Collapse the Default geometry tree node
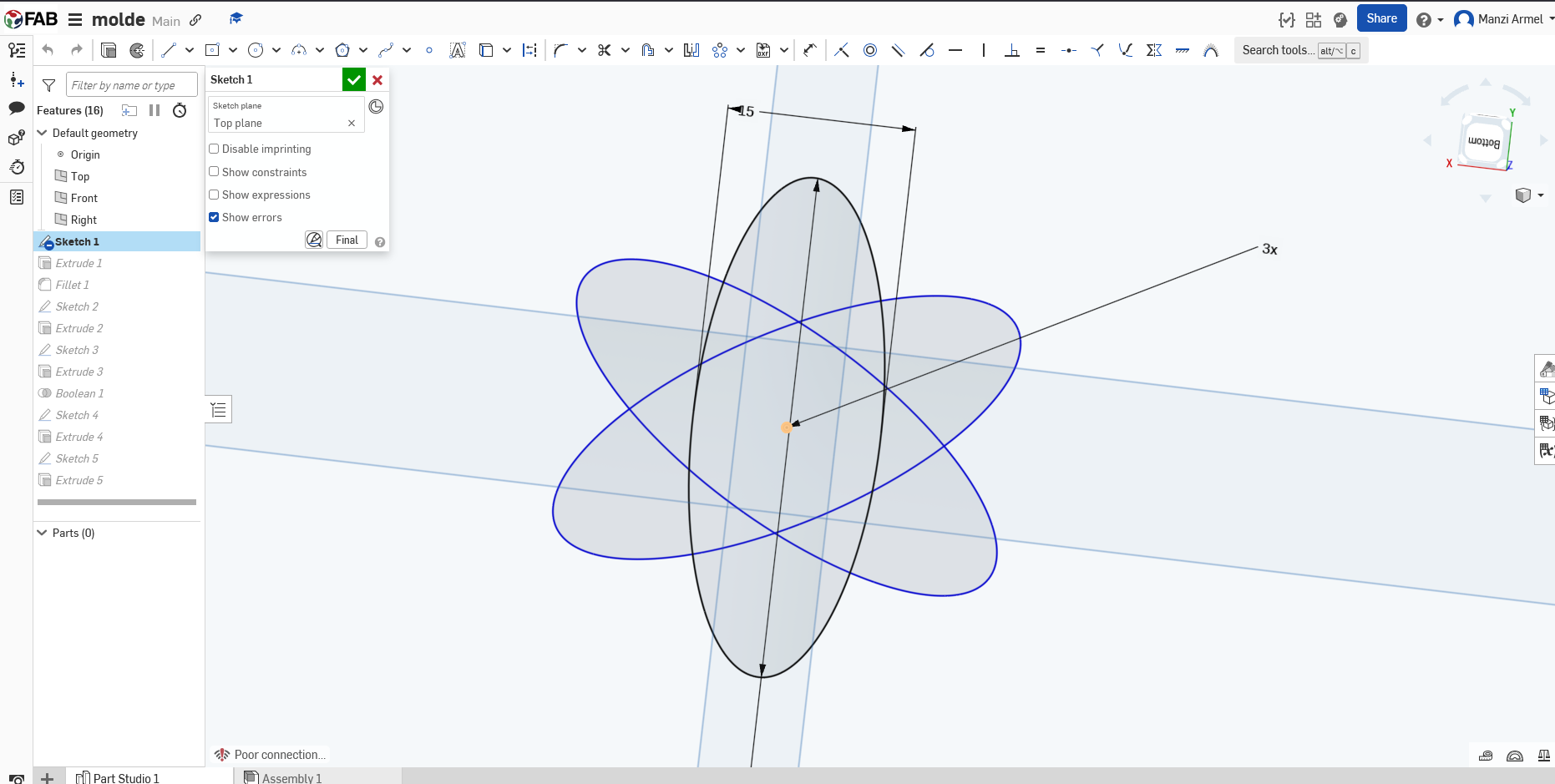Image resolution: width=1555 pixels, height=784 pixels. [x=43, y=133]
